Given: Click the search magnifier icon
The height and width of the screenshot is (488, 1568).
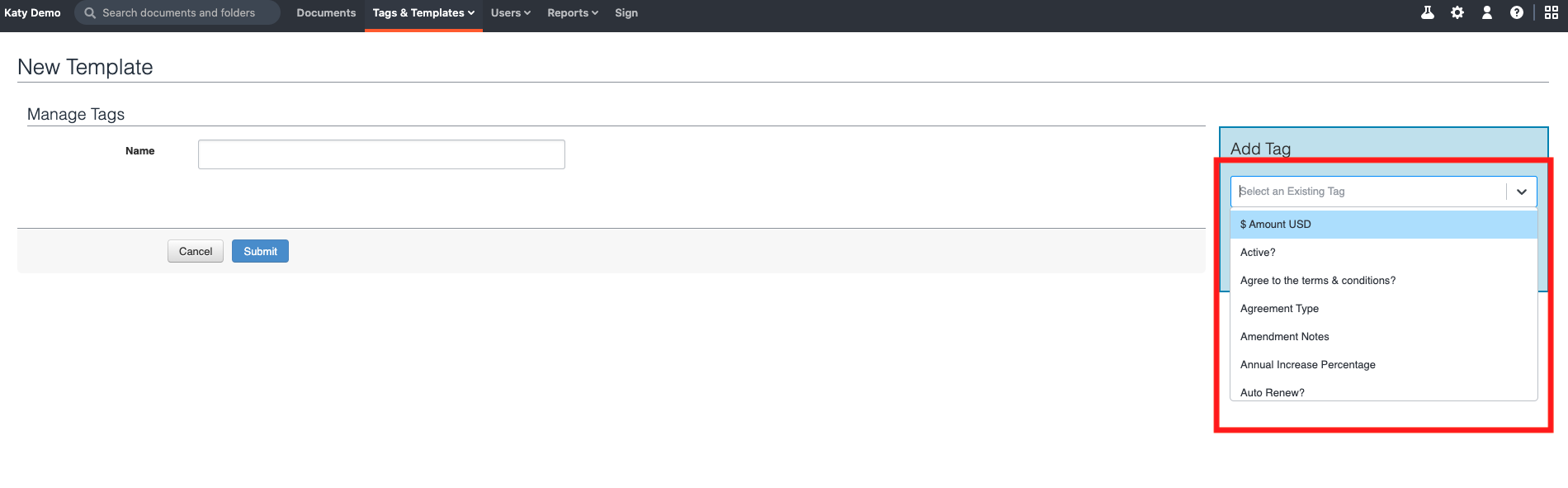Looking at the screenshot, I should (x=90, y=13).
